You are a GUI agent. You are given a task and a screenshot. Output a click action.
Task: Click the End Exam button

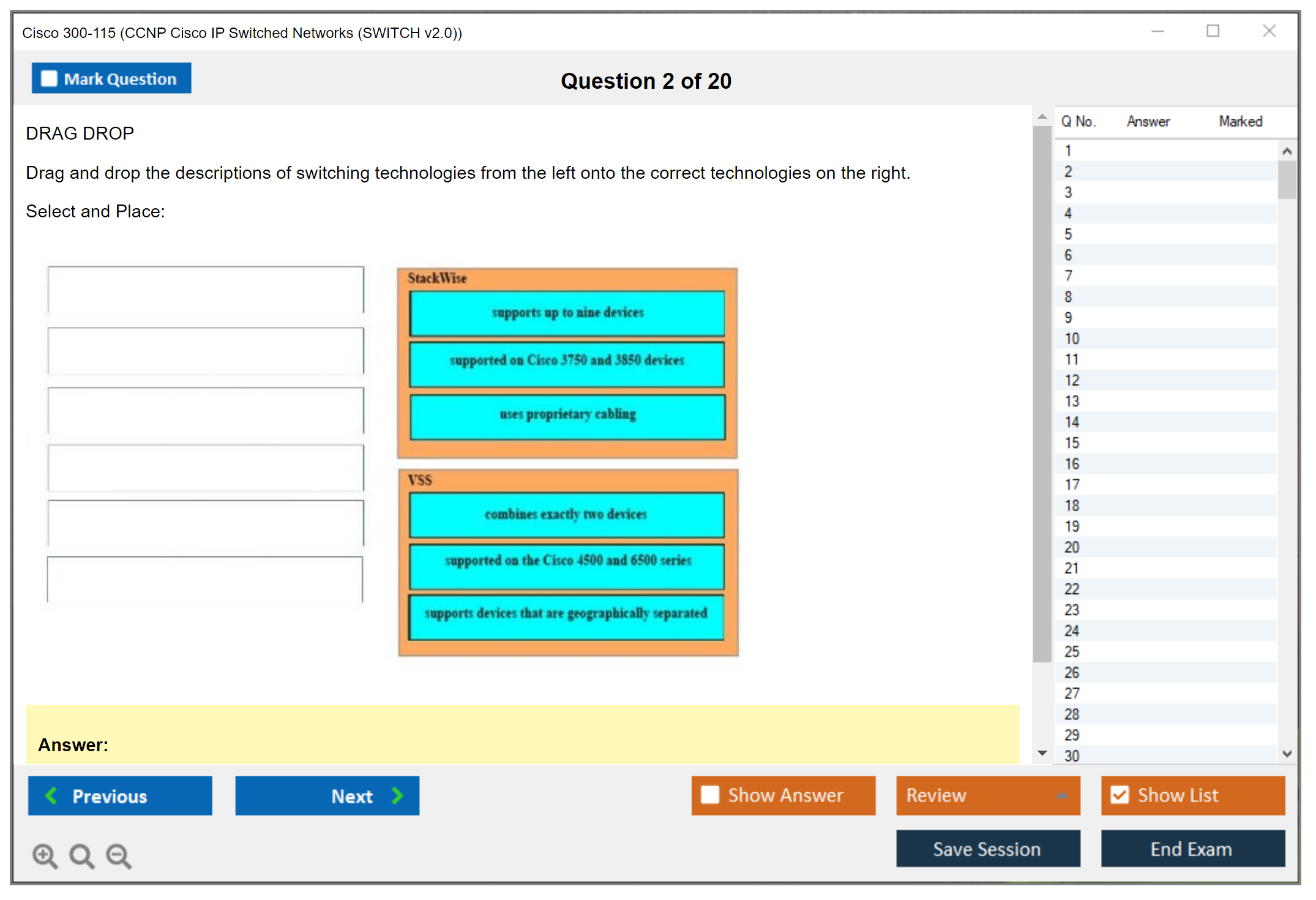(1192, 849)
